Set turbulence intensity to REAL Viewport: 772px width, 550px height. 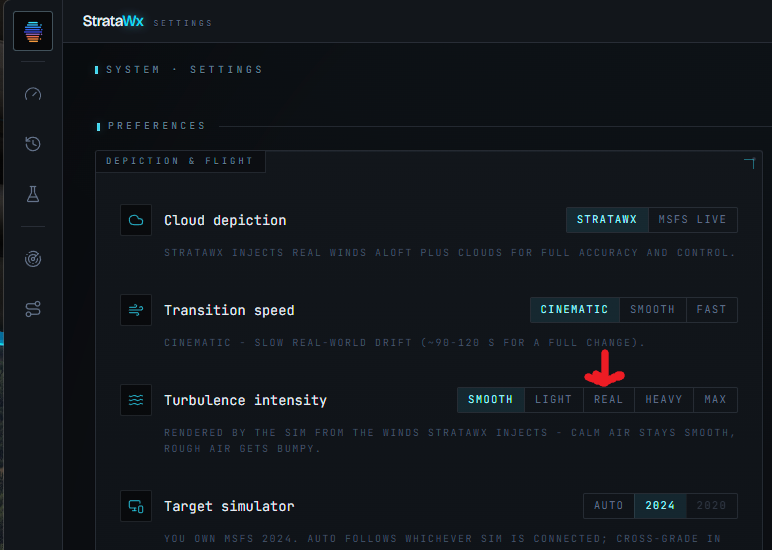609,400
